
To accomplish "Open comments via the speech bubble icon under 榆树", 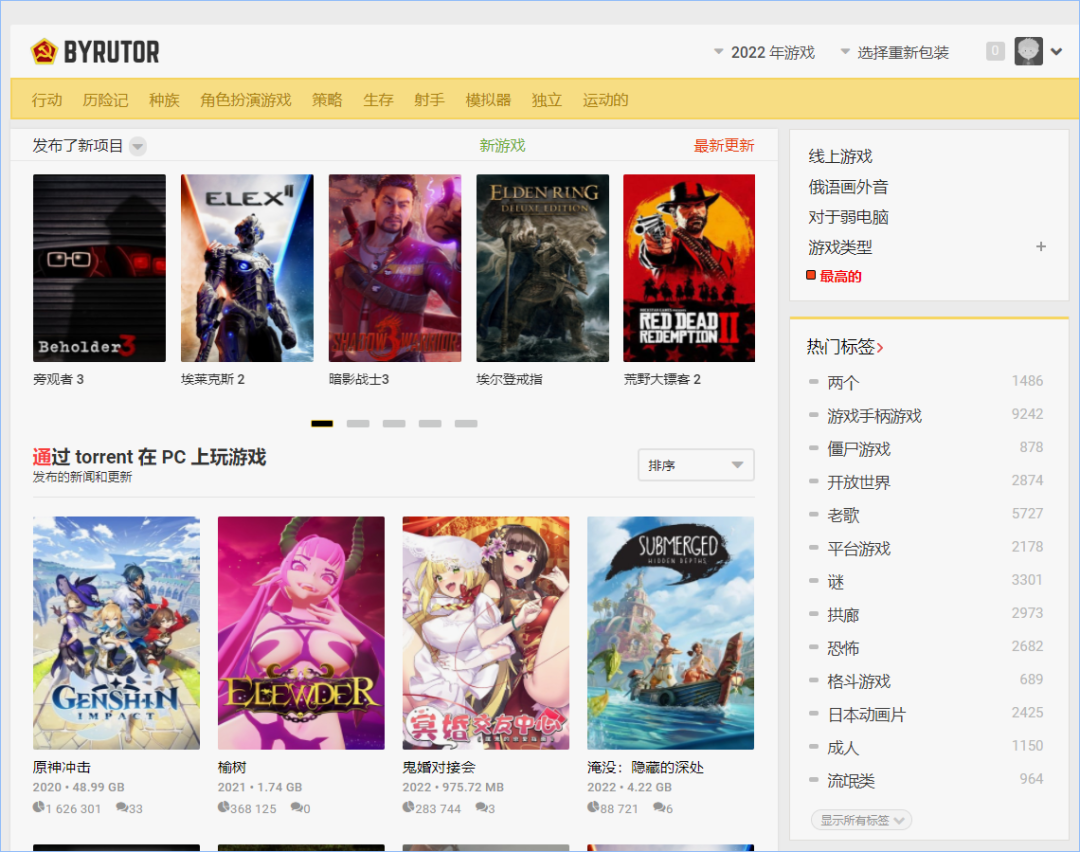I will click(x=294, y=808).
